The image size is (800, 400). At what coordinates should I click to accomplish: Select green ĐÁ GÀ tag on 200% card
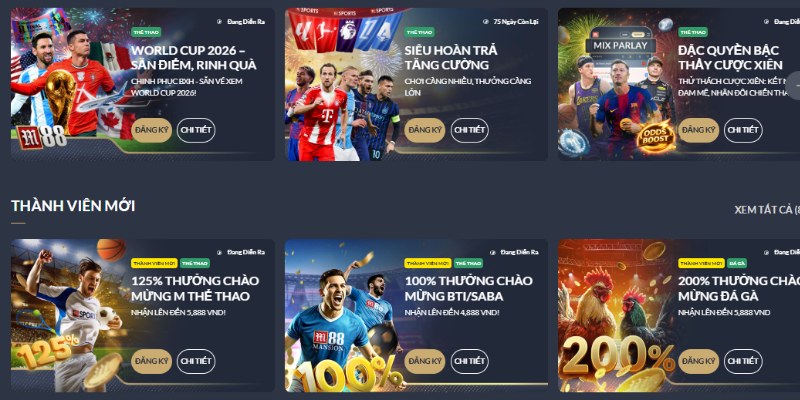tap(737, 263)
